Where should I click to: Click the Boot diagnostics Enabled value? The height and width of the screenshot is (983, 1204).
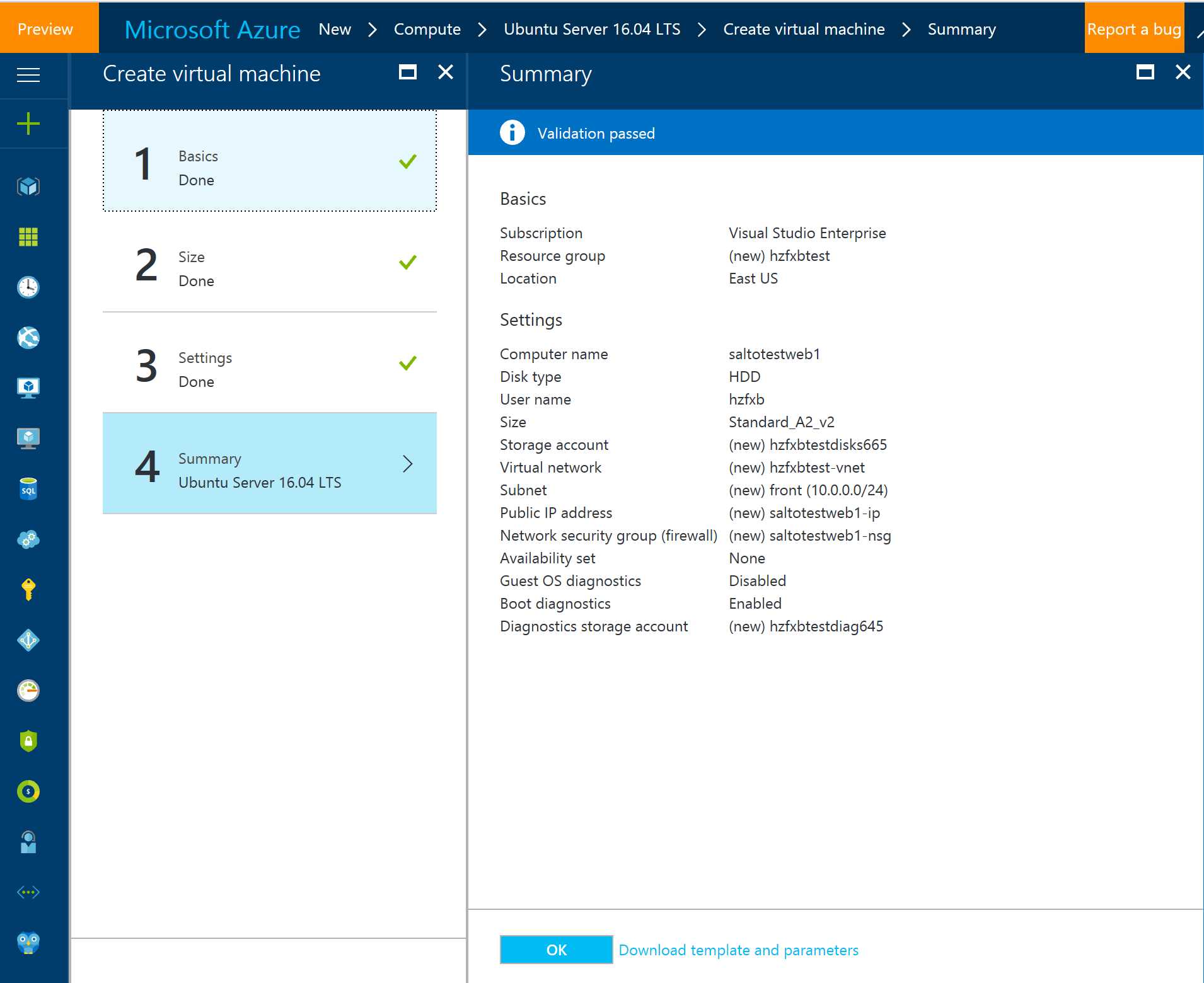755,604
